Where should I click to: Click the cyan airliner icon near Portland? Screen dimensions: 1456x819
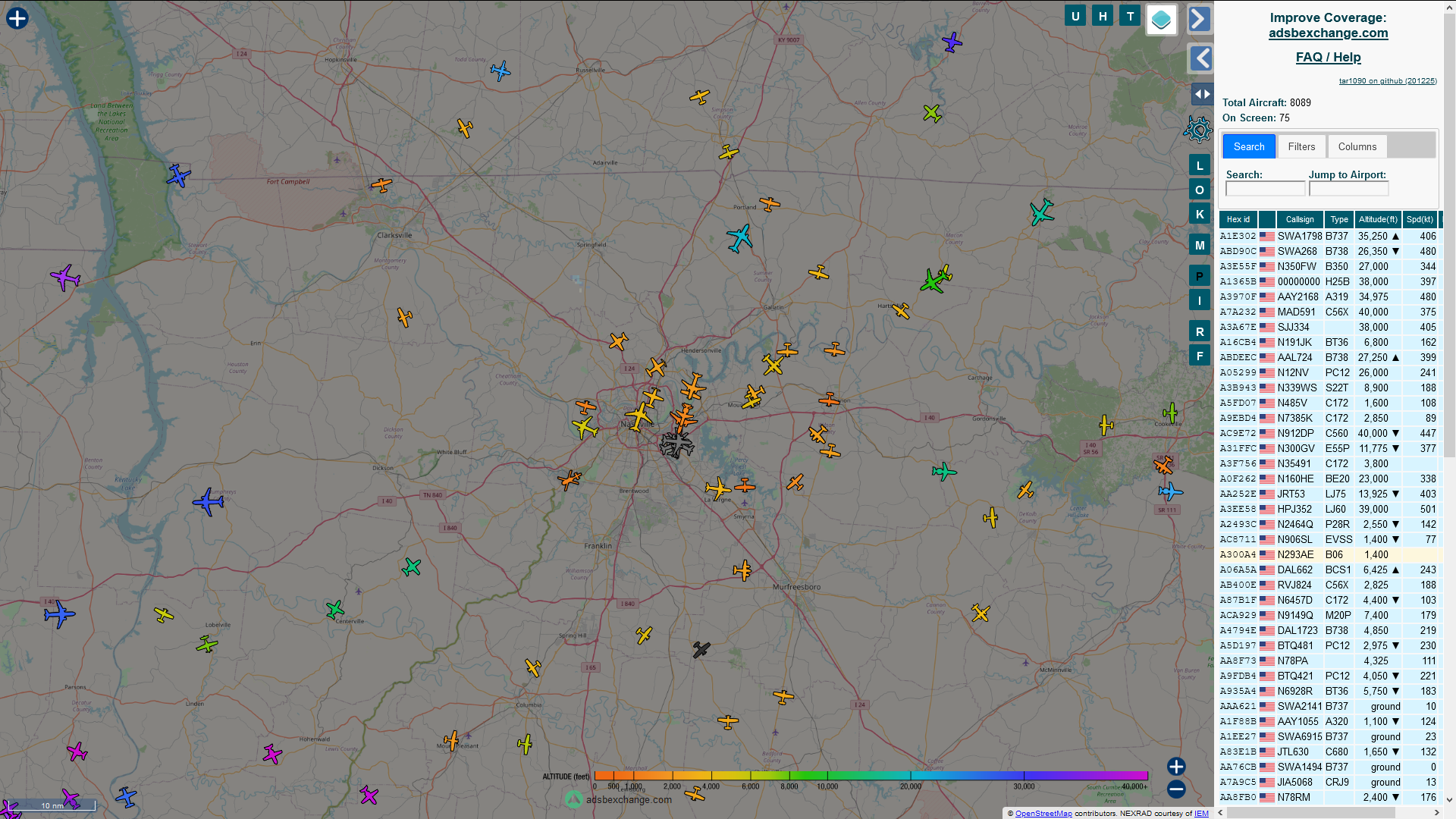point(739,238)
